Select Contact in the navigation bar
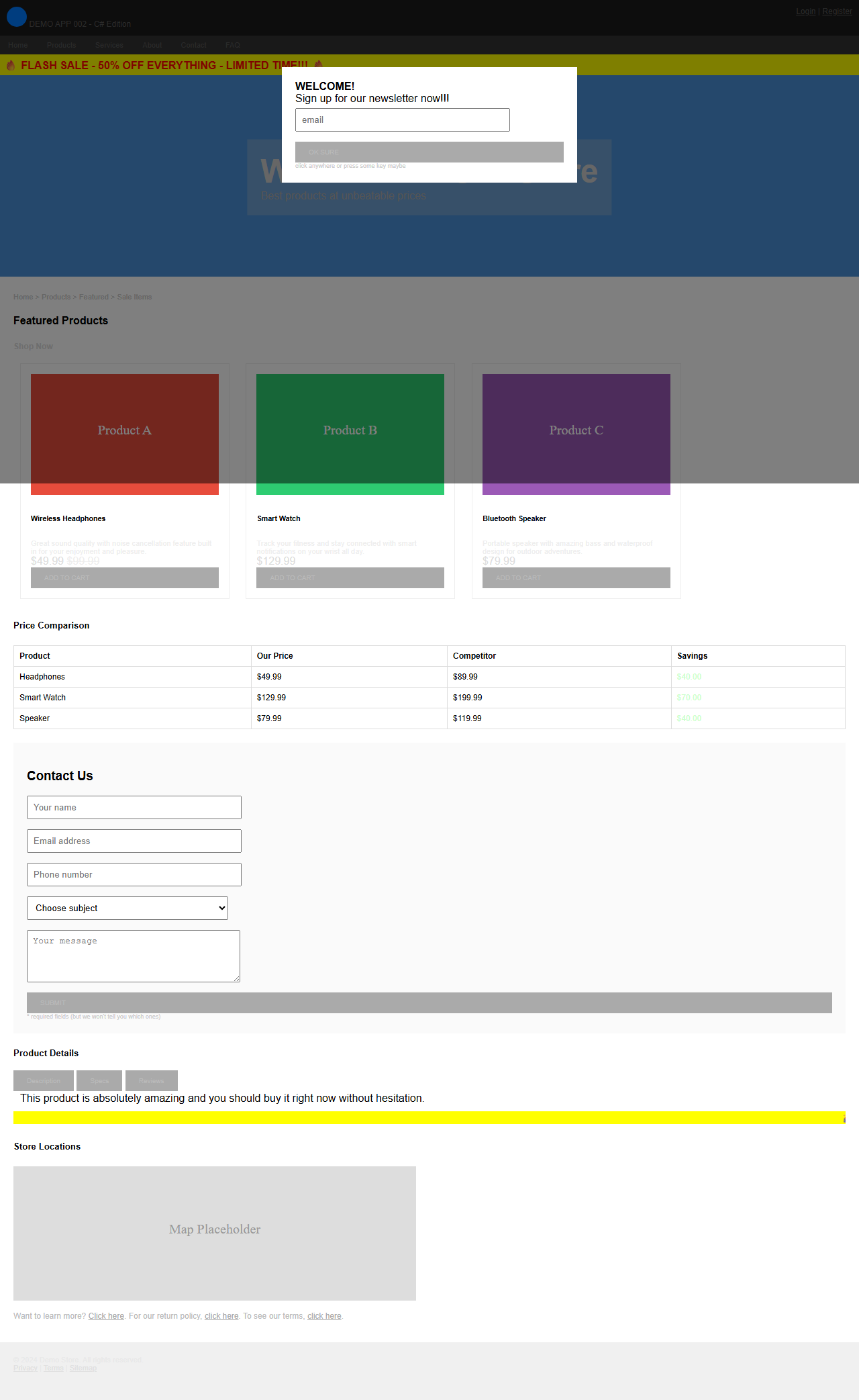Screen dimensions: 859x1400 point(194,45)
